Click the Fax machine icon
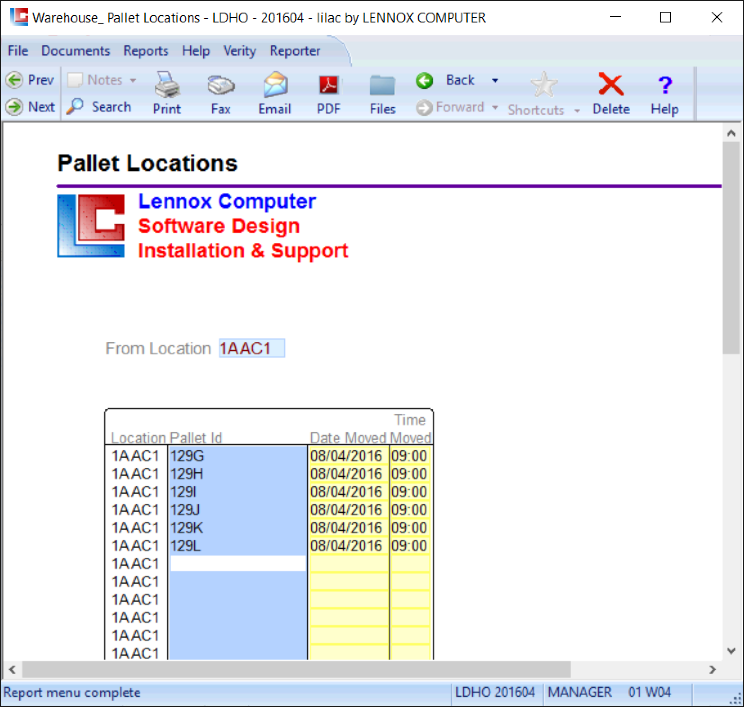The width and height of the screenshot is (744, 707). (220, 88)
